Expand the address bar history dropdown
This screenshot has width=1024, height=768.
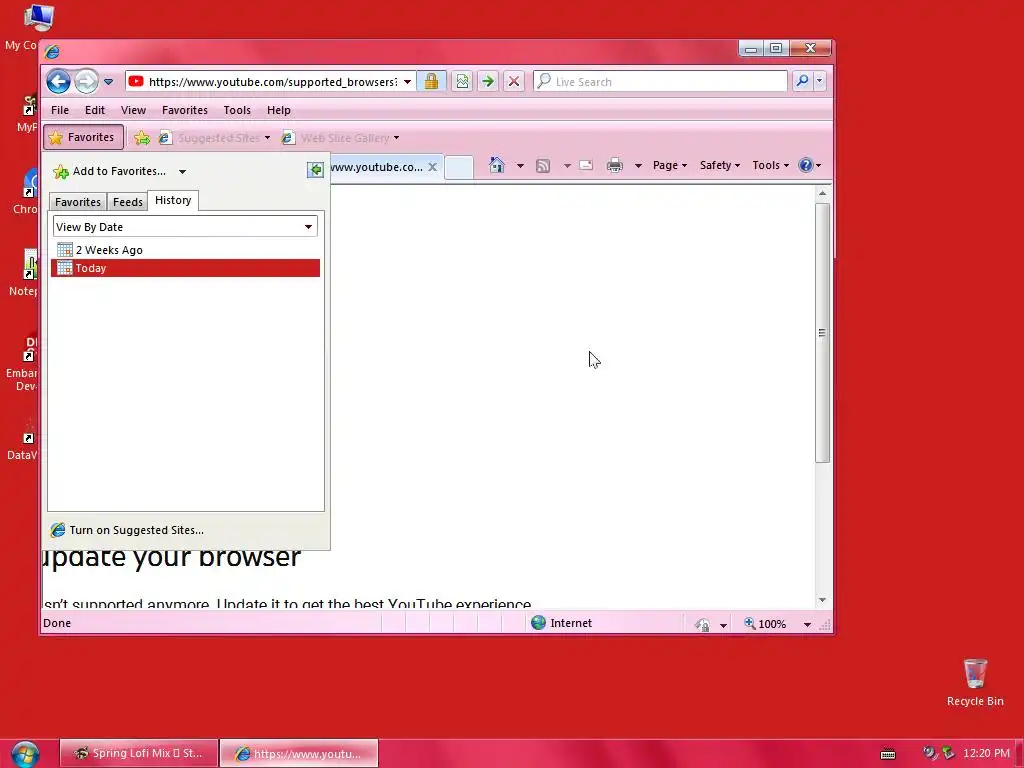407,82
